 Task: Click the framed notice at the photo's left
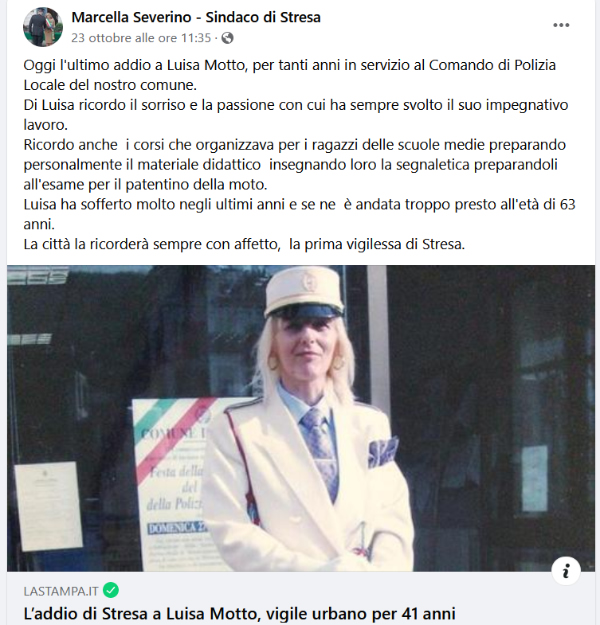[48, 506]
